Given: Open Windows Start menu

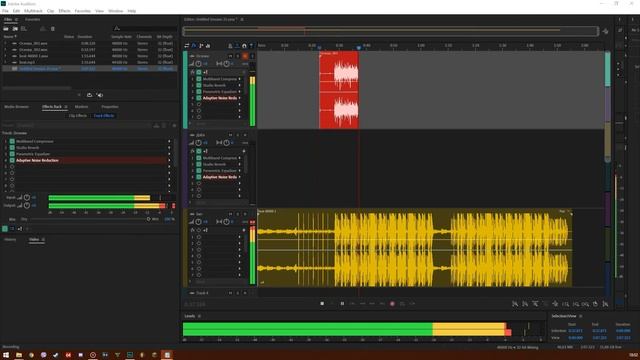Looking at the screenshot, I should tap(6, 355).
